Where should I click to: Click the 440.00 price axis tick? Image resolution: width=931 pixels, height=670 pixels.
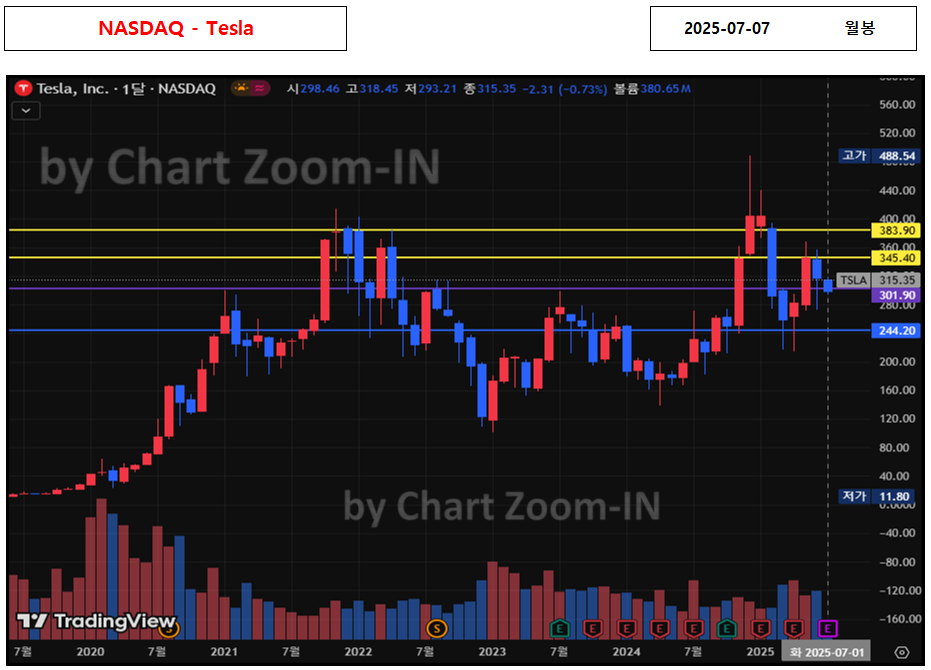tap(897, 191)
